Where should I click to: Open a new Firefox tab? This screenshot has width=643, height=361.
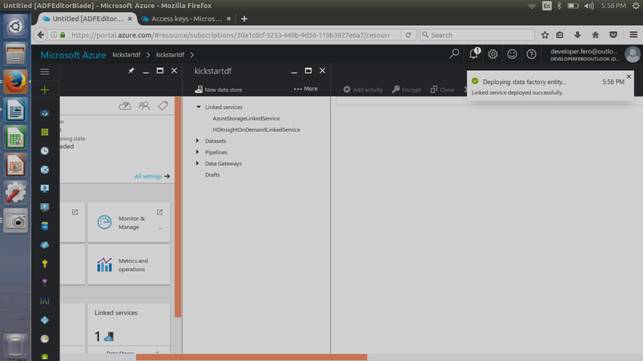click(x=244, y=19)
